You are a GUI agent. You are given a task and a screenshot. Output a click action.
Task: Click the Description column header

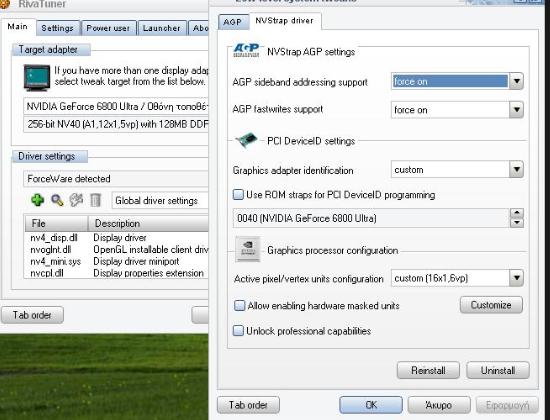tap(148, 224)
